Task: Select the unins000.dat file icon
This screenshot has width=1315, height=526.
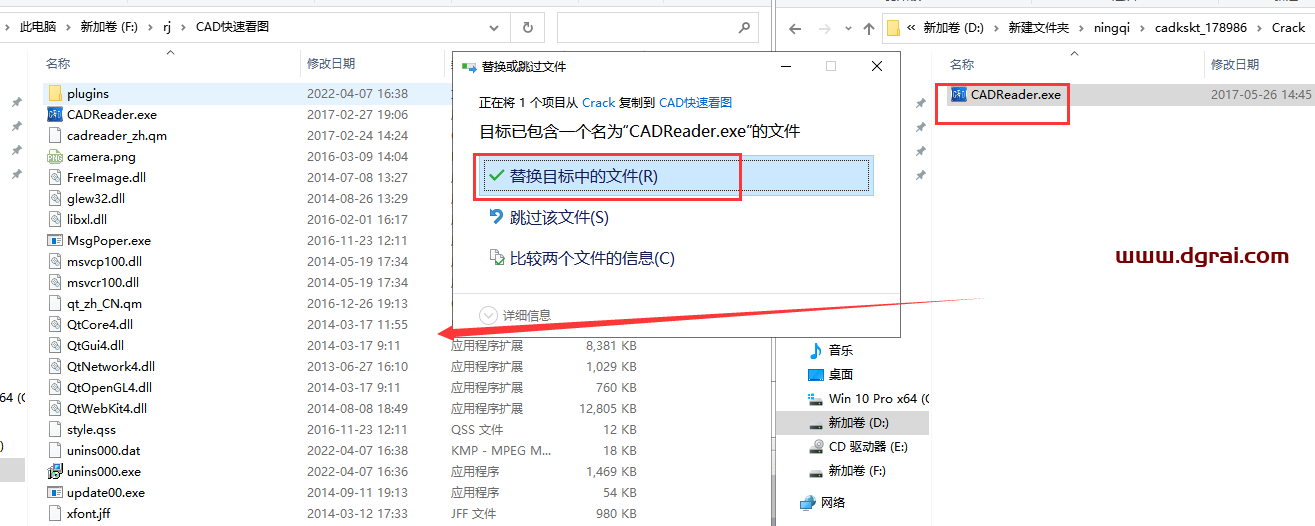Action: pos(55,450)
